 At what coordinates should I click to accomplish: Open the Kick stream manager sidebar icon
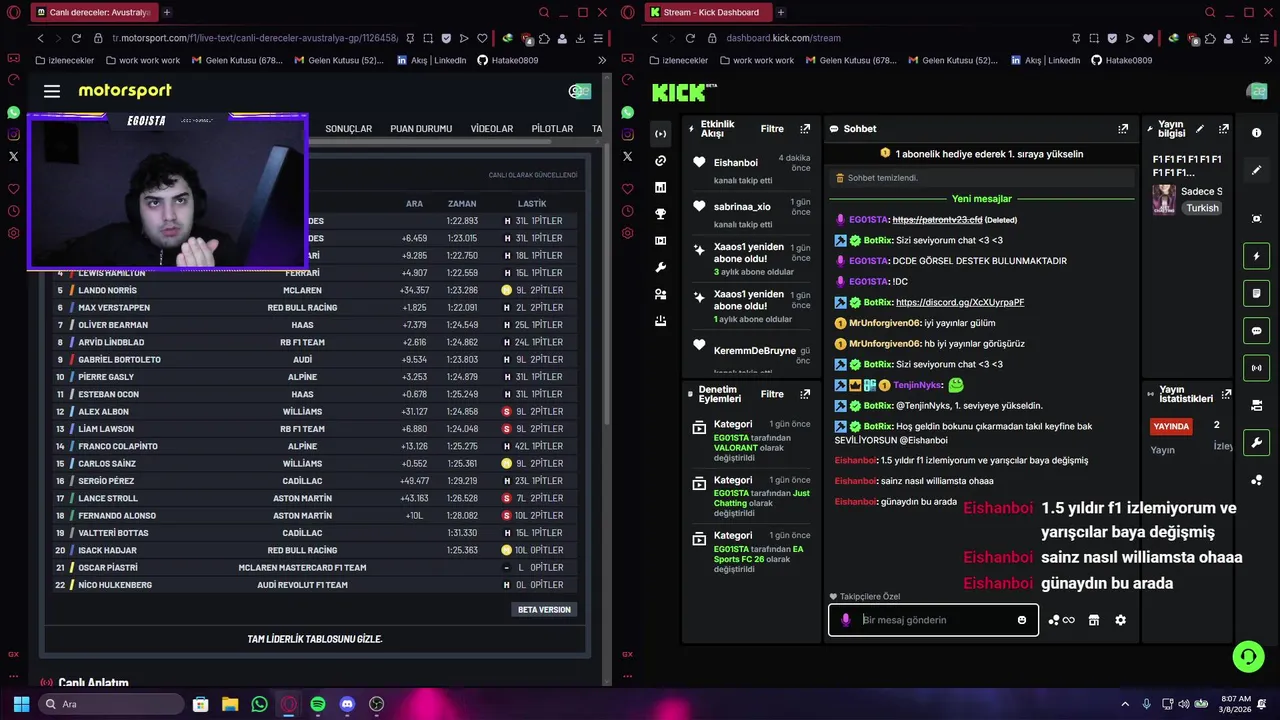coord(660,134)
